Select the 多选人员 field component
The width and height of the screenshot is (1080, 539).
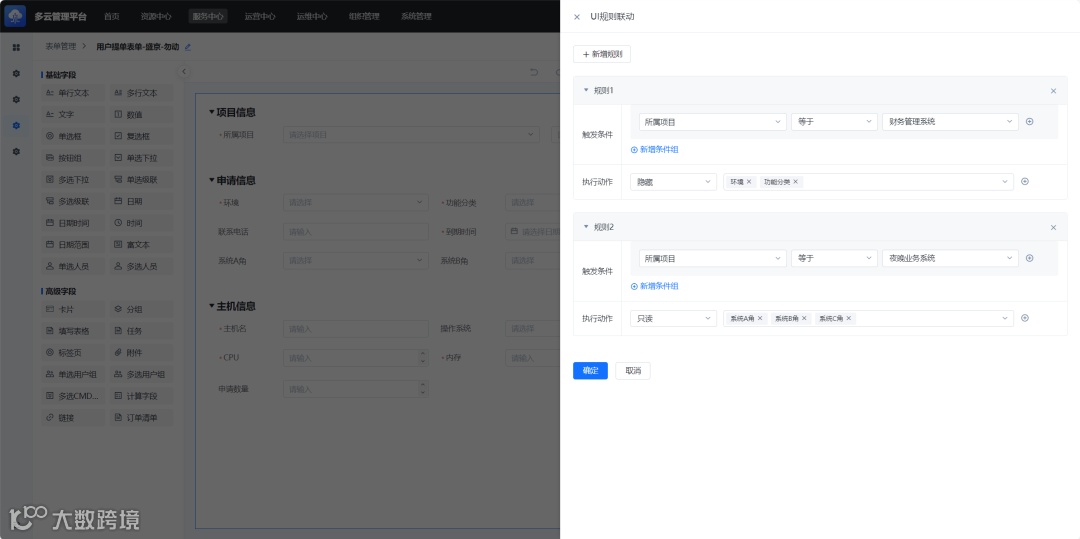pyautogui.click(x=141, y=266)
